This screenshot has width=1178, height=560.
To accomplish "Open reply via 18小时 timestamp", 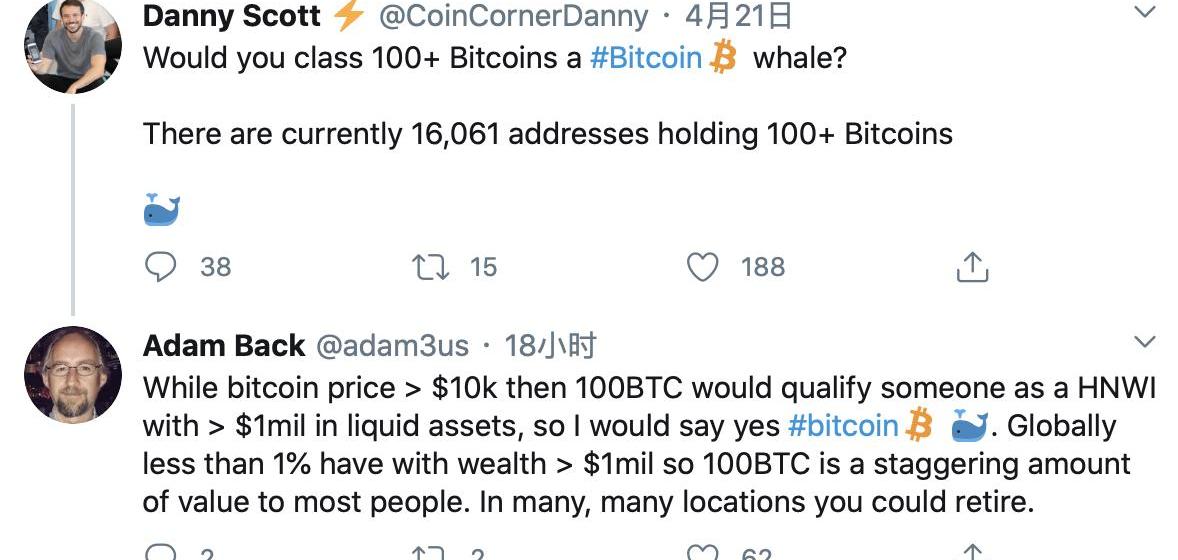I will [x=550, y=346].
